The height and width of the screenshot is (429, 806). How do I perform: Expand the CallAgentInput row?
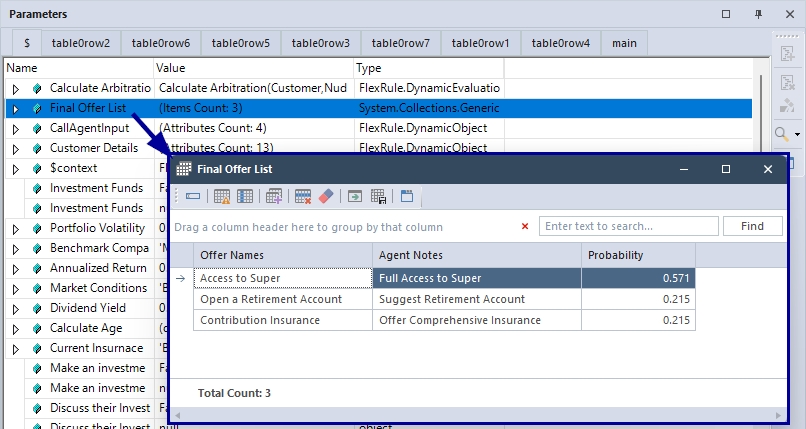(16, 129)
